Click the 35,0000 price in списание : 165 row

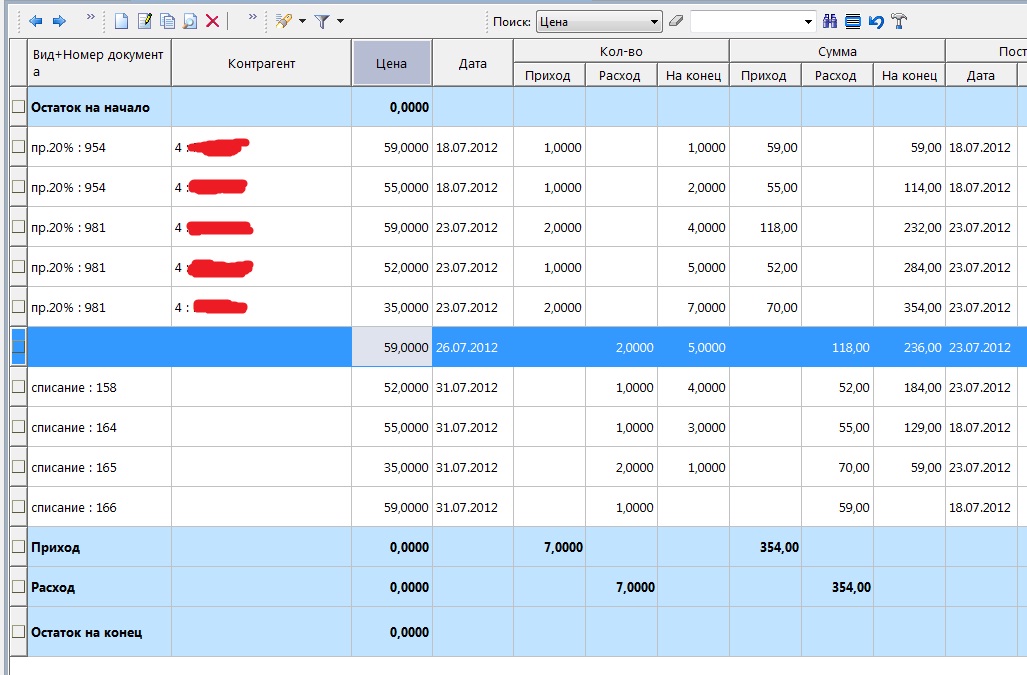point(392,467)
